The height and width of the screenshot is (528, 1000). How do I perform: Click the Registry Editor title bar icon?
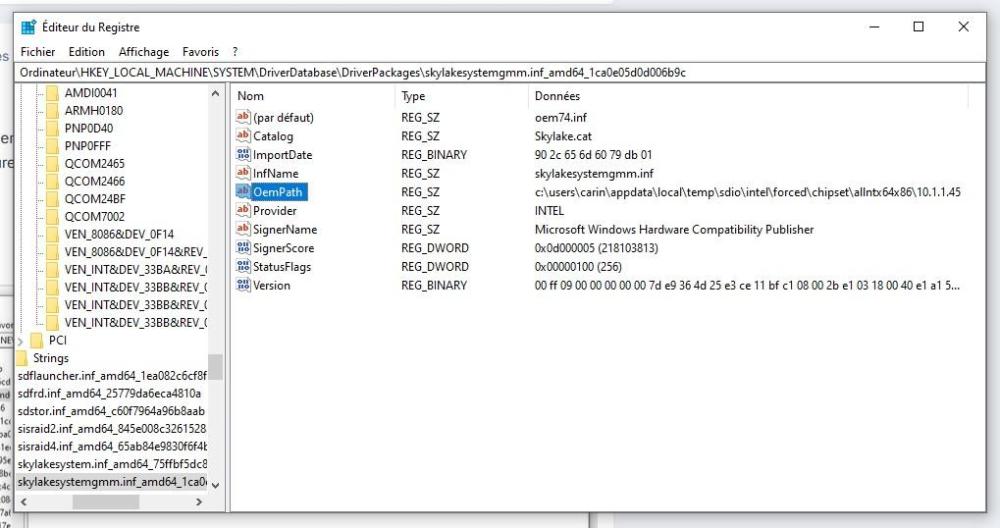[29, 27]
